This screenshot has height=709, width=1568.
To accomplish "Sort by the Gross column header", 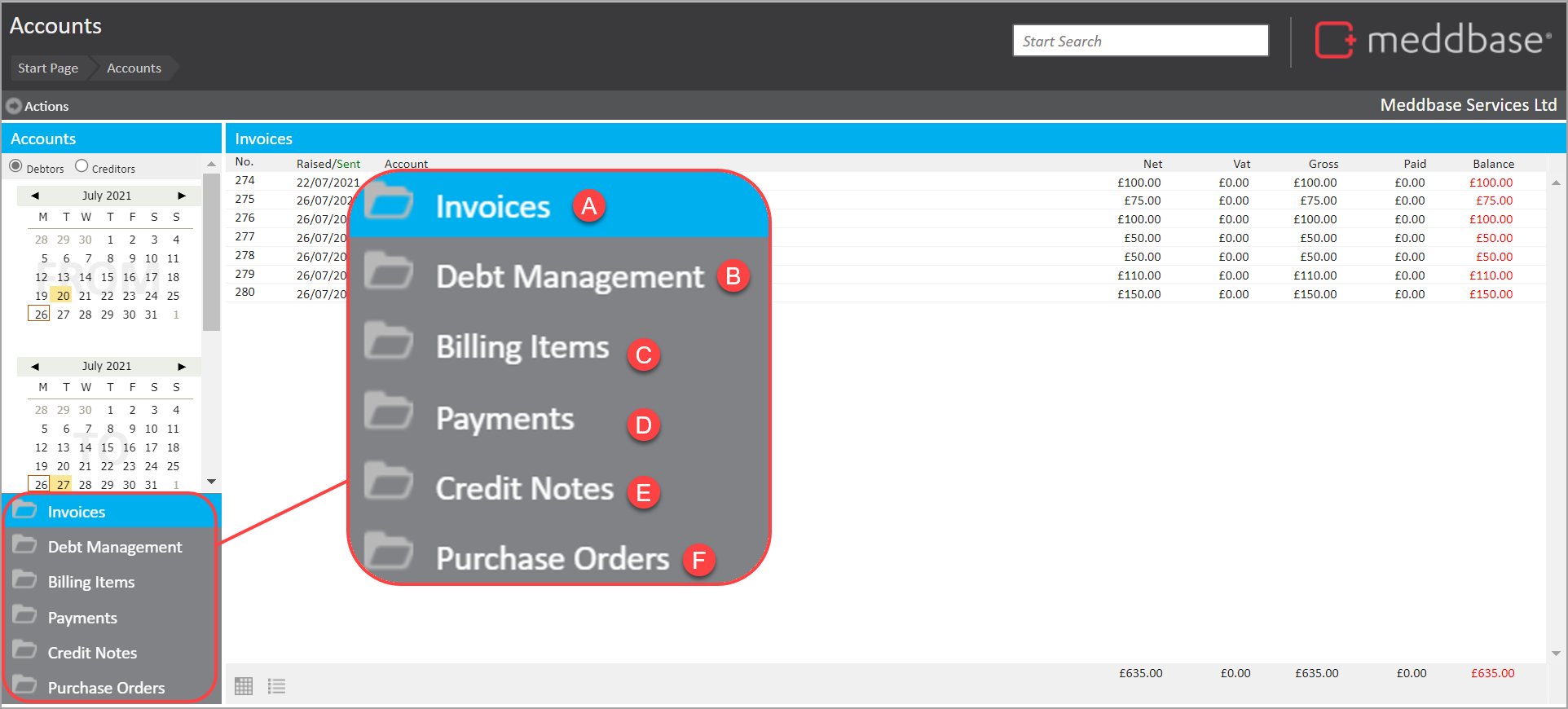I will (x=1324, y=164).
